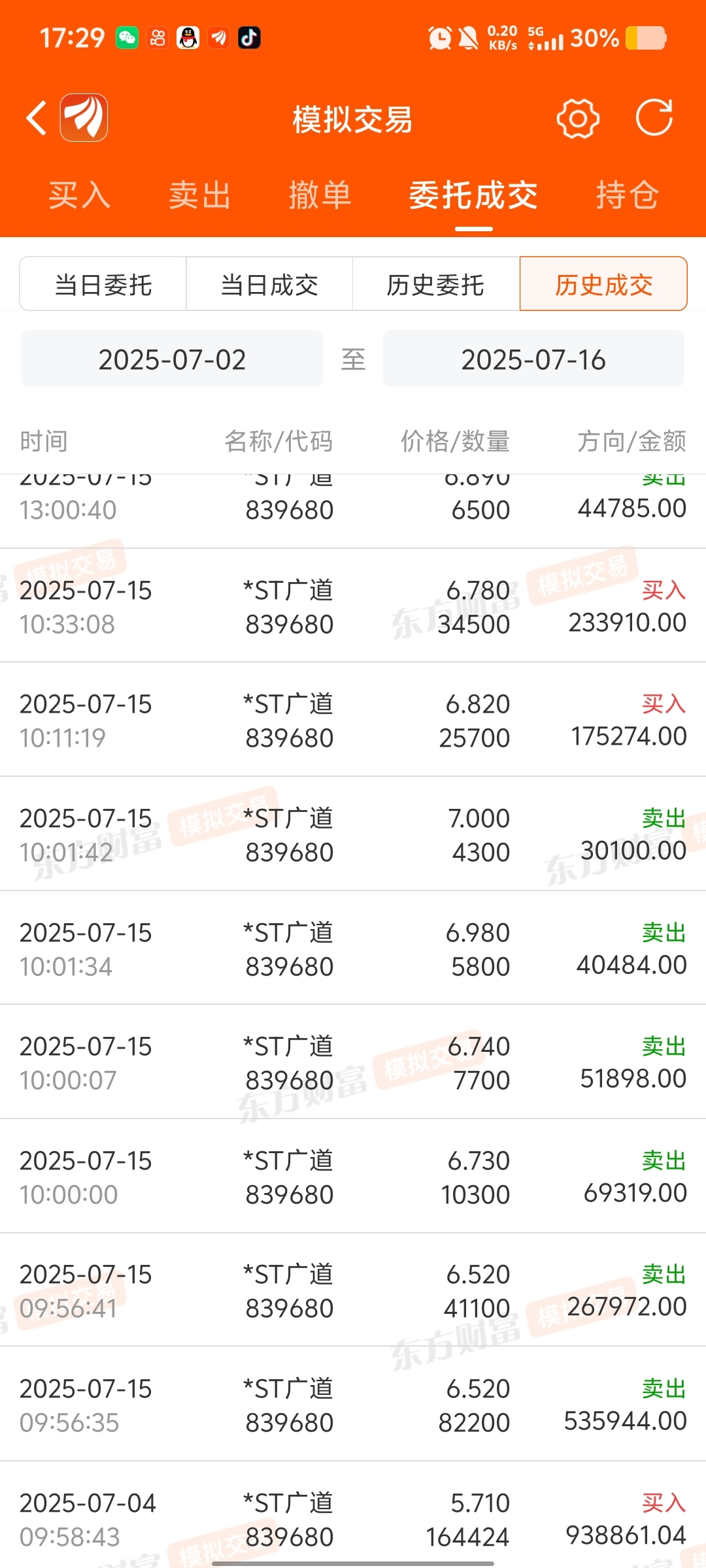Tap the back arrow icon
Viewport: 706px width, 1568px height.
37,118
